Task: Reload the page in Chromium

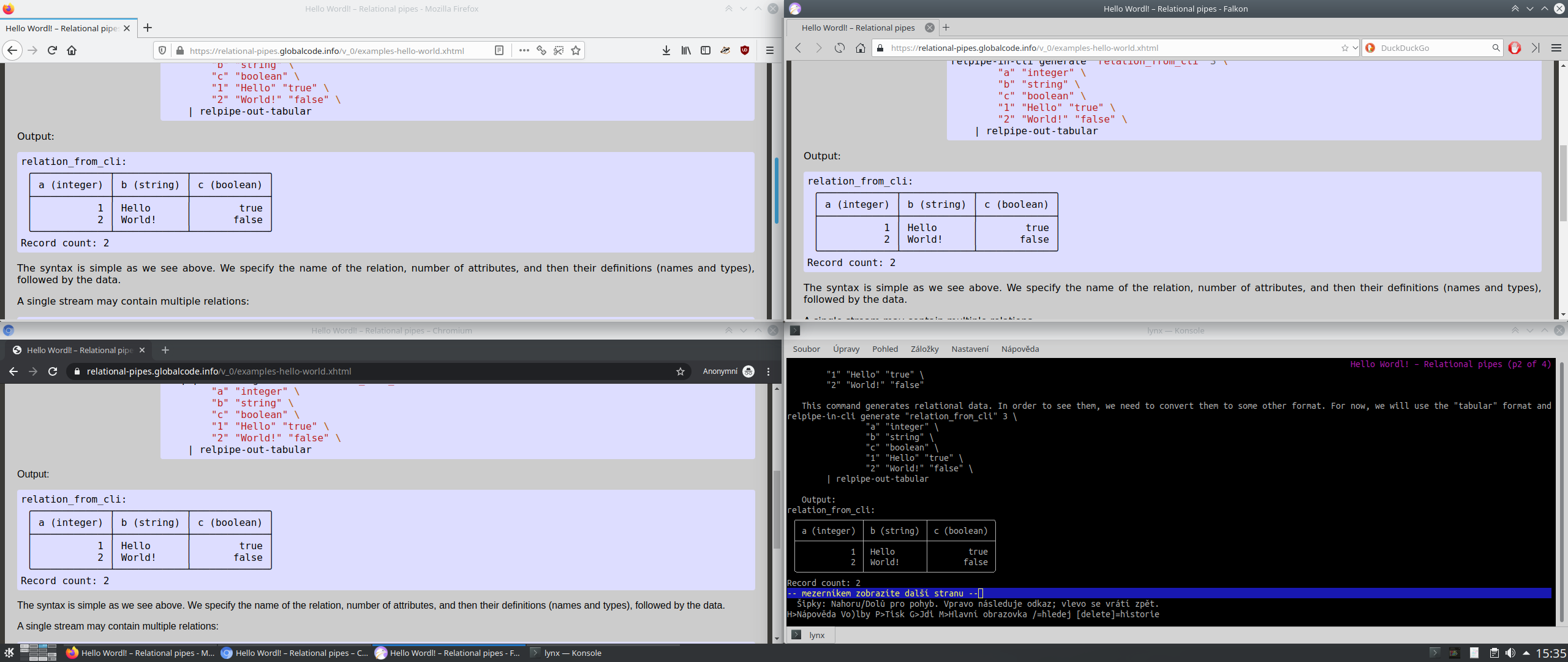Action: (53, 371)
